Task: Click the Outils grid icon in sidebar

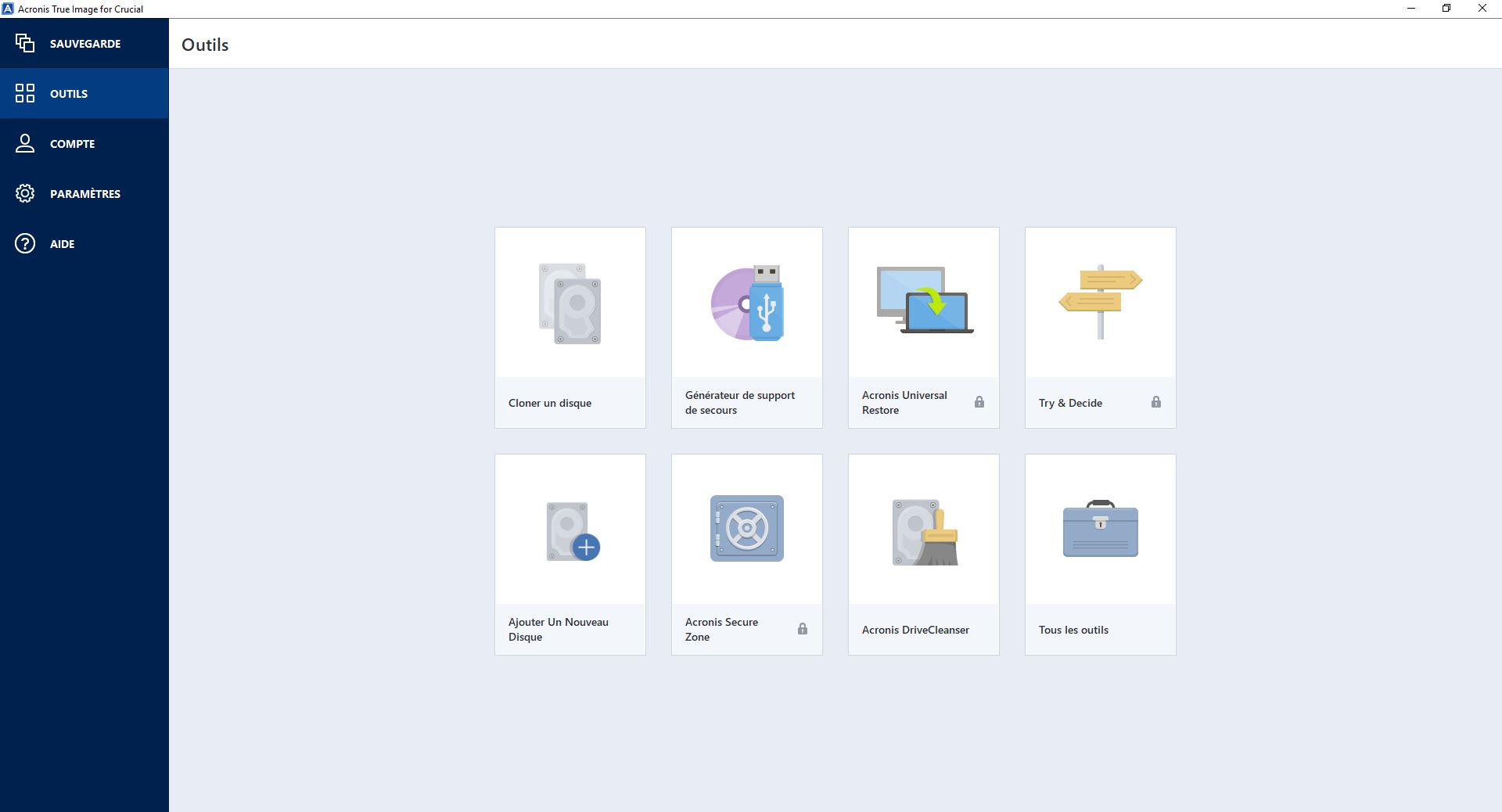Action: (x=25, y=93)
